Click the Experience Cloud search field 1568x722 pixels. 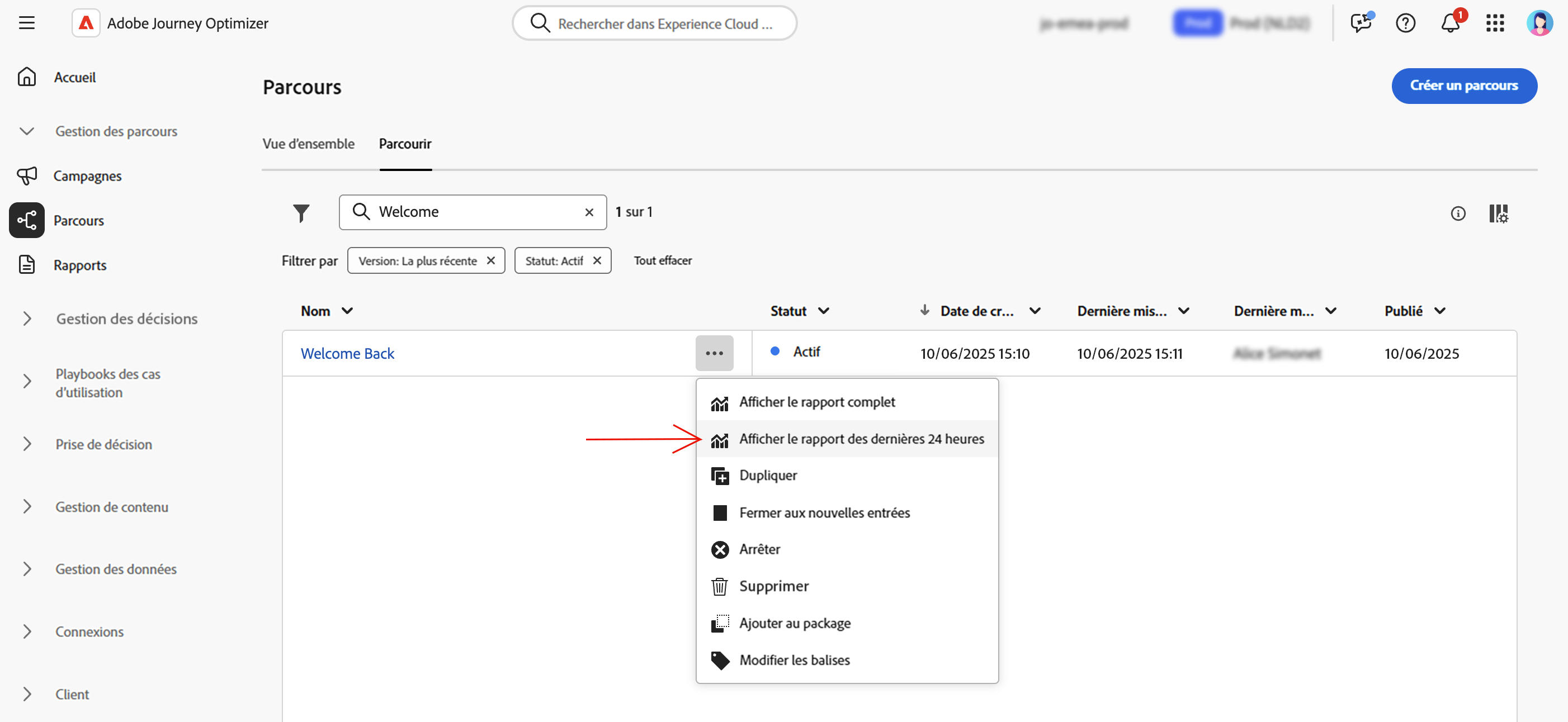664,23
